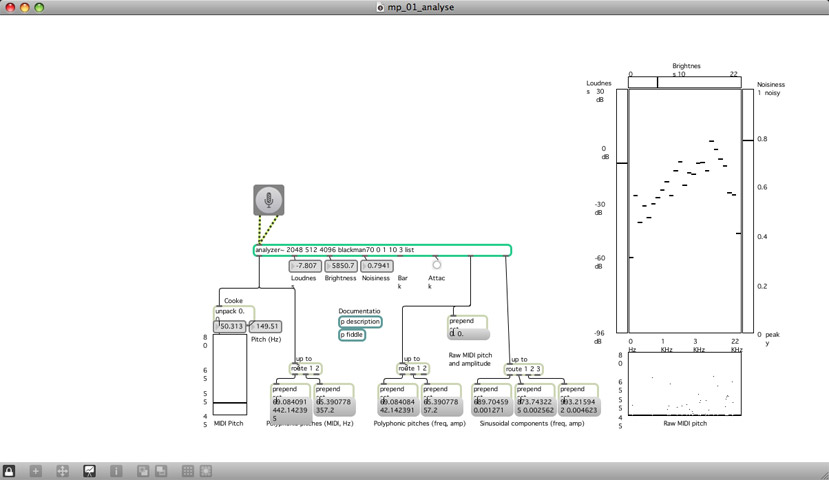The image size is (829, 480).
Task: Click the Attack bang button circle
Action: (x=437, y=265)
